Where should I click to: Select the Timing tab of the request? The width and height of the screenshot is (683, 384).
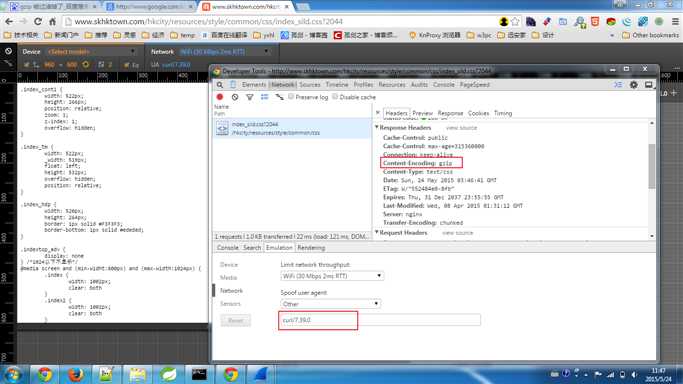(503, 113)
